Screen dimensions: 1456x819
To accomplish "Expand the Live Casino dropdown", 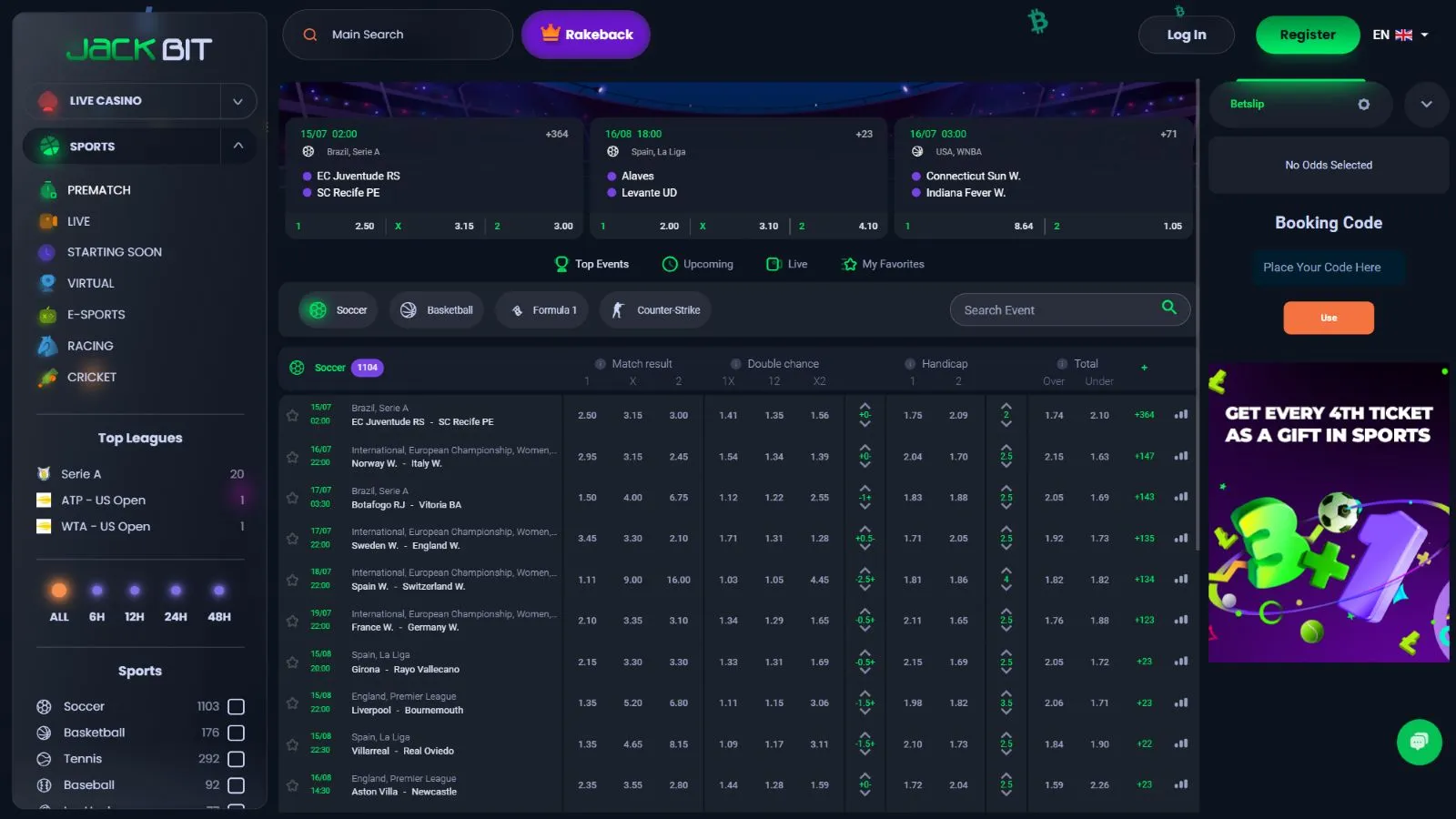I will (238, 101).
